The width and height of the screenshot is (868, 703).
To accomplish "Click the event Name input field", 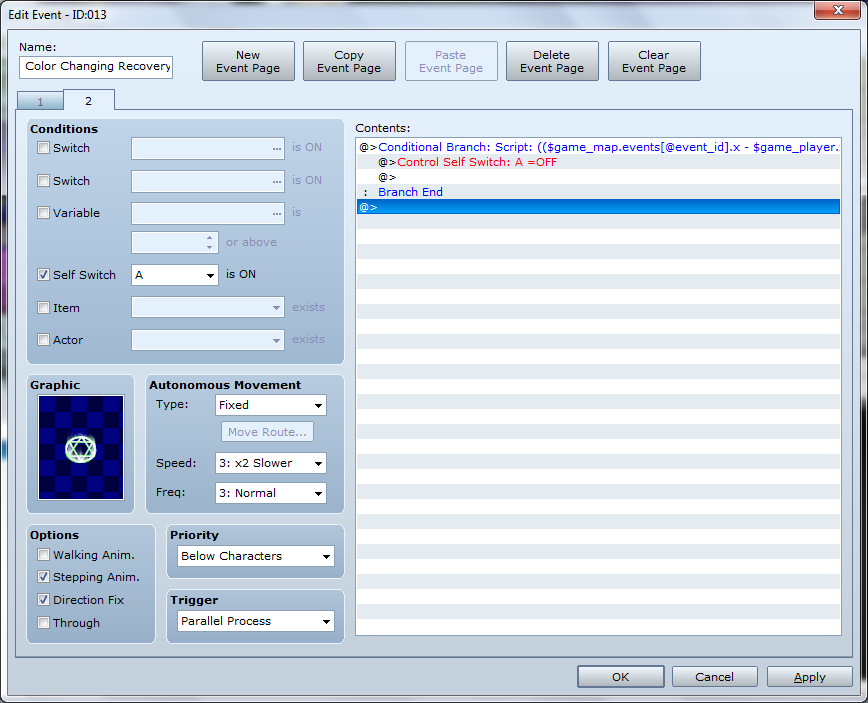I will click(96, 67).
